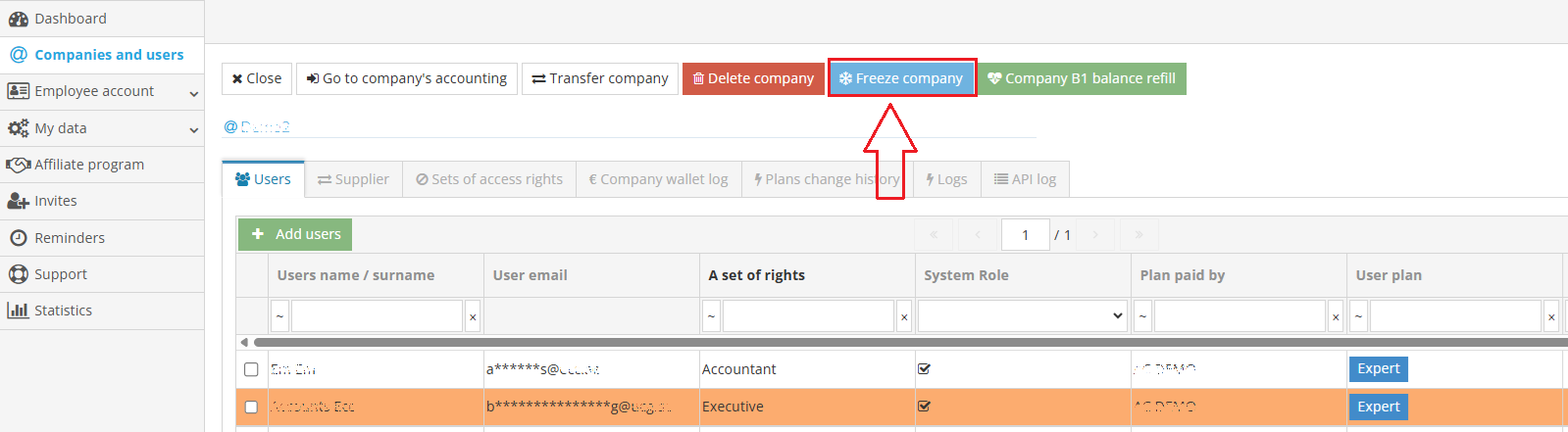Switch to the Company wallet log tab
The width and height of the screenshot is (1568, 432).
tap(658, 179)
